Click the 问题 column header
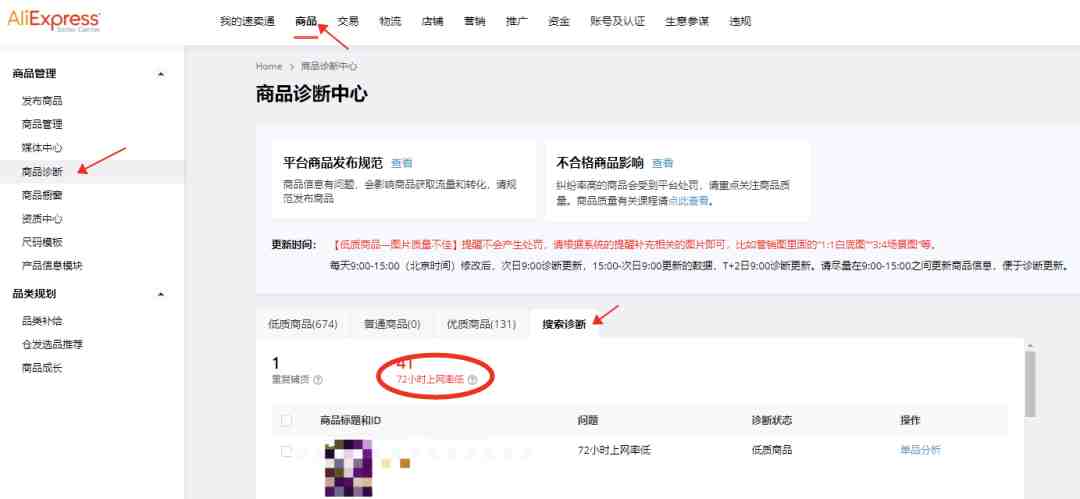The image size is (1080, 499). pos(588,420)
